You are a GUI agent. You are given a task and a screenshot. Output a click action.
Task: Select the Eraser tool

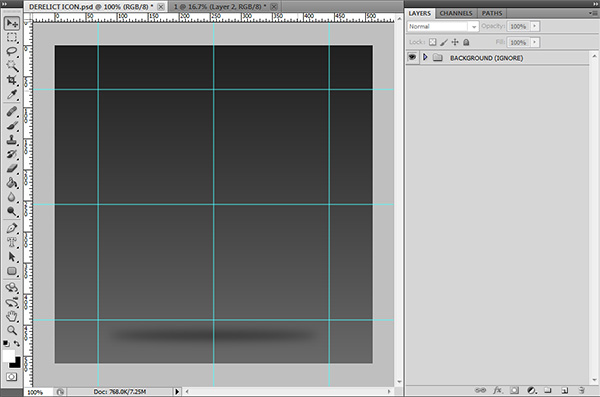(12, 168)
